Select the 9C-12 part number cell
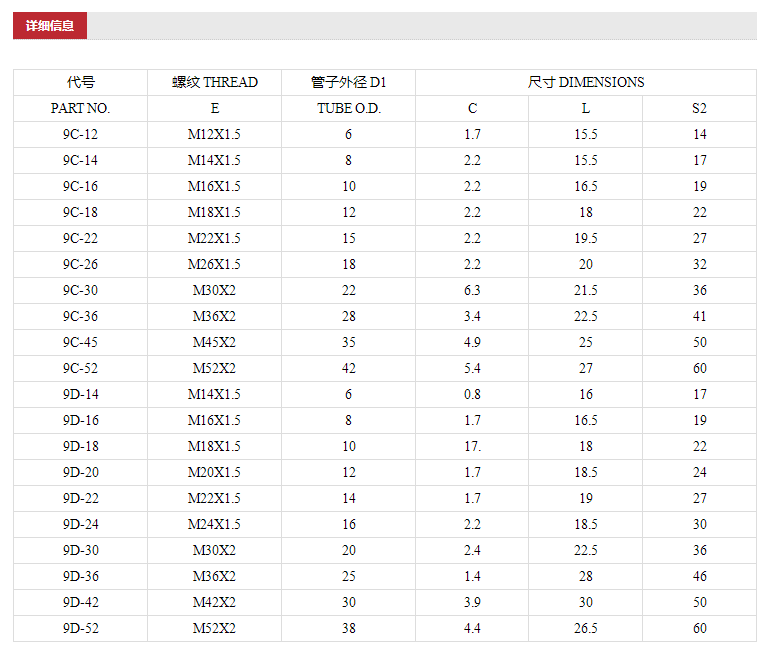The width and height of the screenshot is (778, 657). point(80,134)
